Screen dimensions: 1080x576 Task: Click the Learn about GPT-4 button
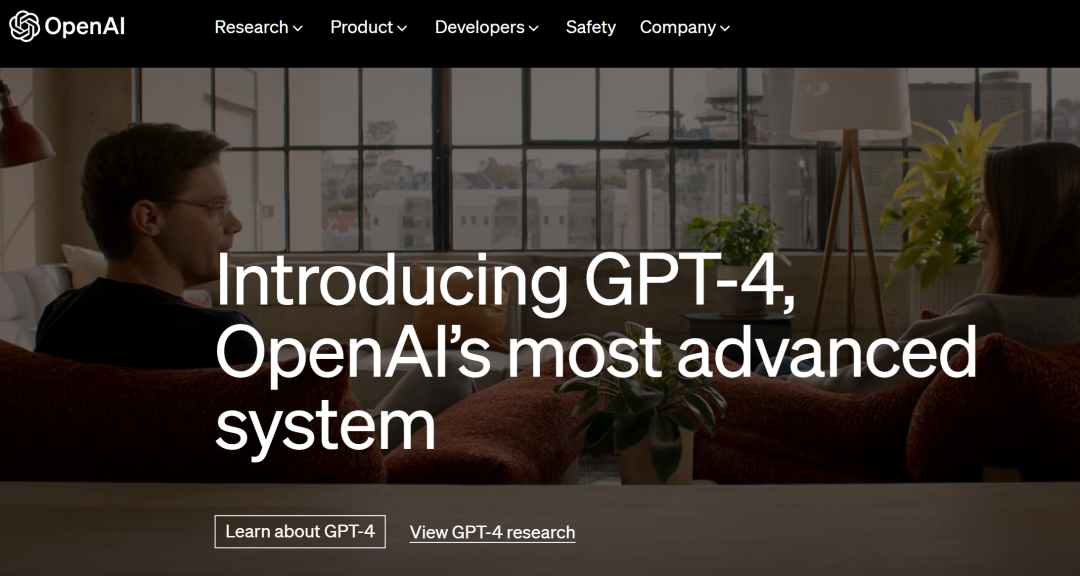pyautogui.click(x=300, y=532)
